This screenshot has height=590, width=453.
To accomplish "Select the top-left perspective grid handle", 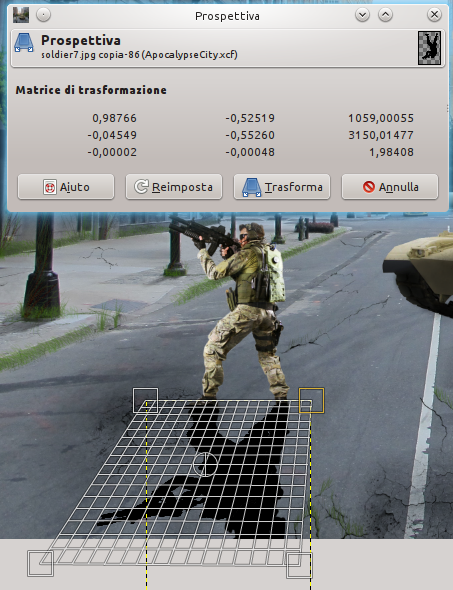I will click(146, 400).
